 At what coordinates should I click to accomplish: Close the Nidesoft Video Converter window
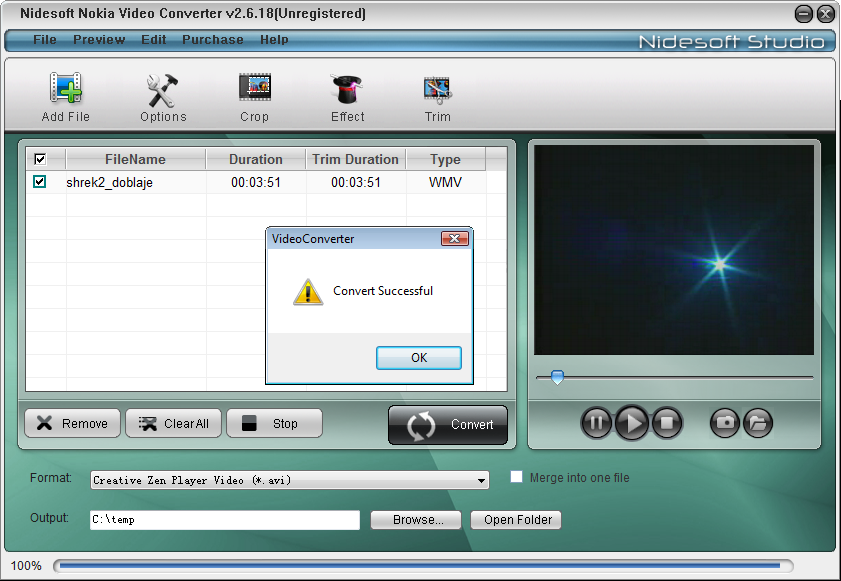pos(825,14)
